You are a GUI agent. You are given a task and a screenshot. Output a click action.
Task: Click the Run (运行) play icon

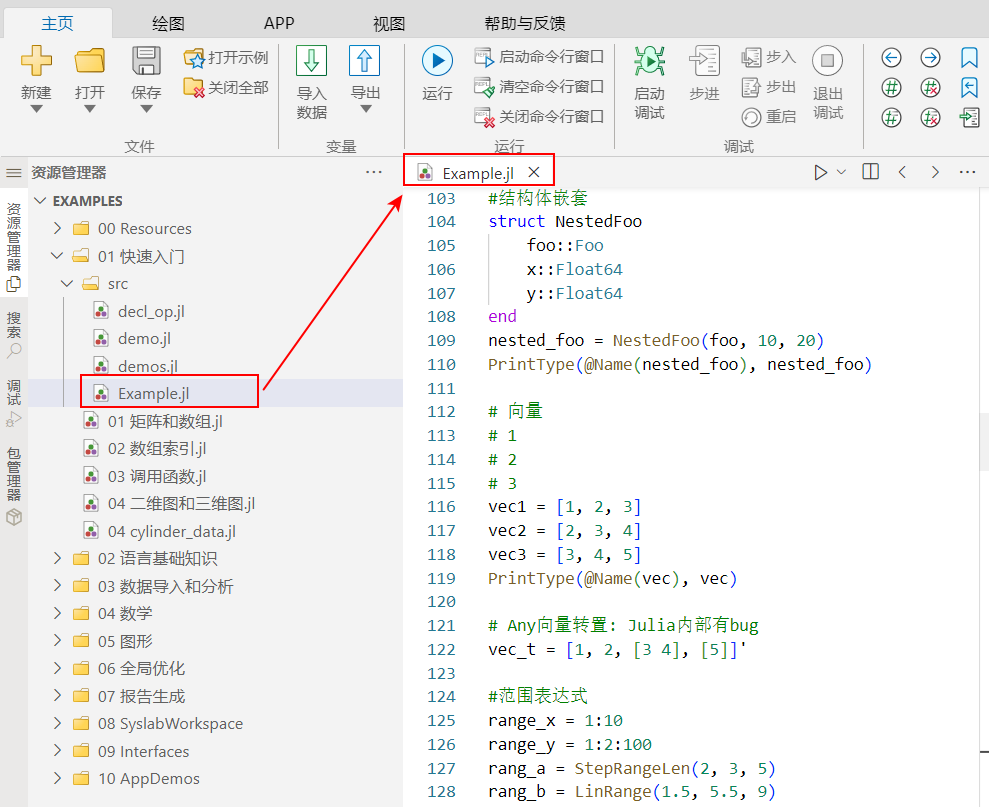[437, 62]
